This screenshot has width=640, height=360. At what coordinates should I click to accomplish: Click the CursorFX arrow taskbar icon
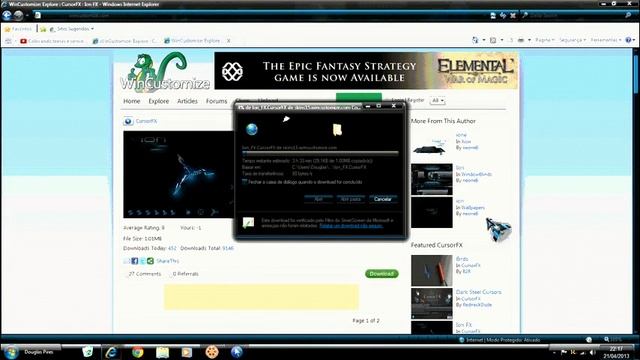point(237,352)
